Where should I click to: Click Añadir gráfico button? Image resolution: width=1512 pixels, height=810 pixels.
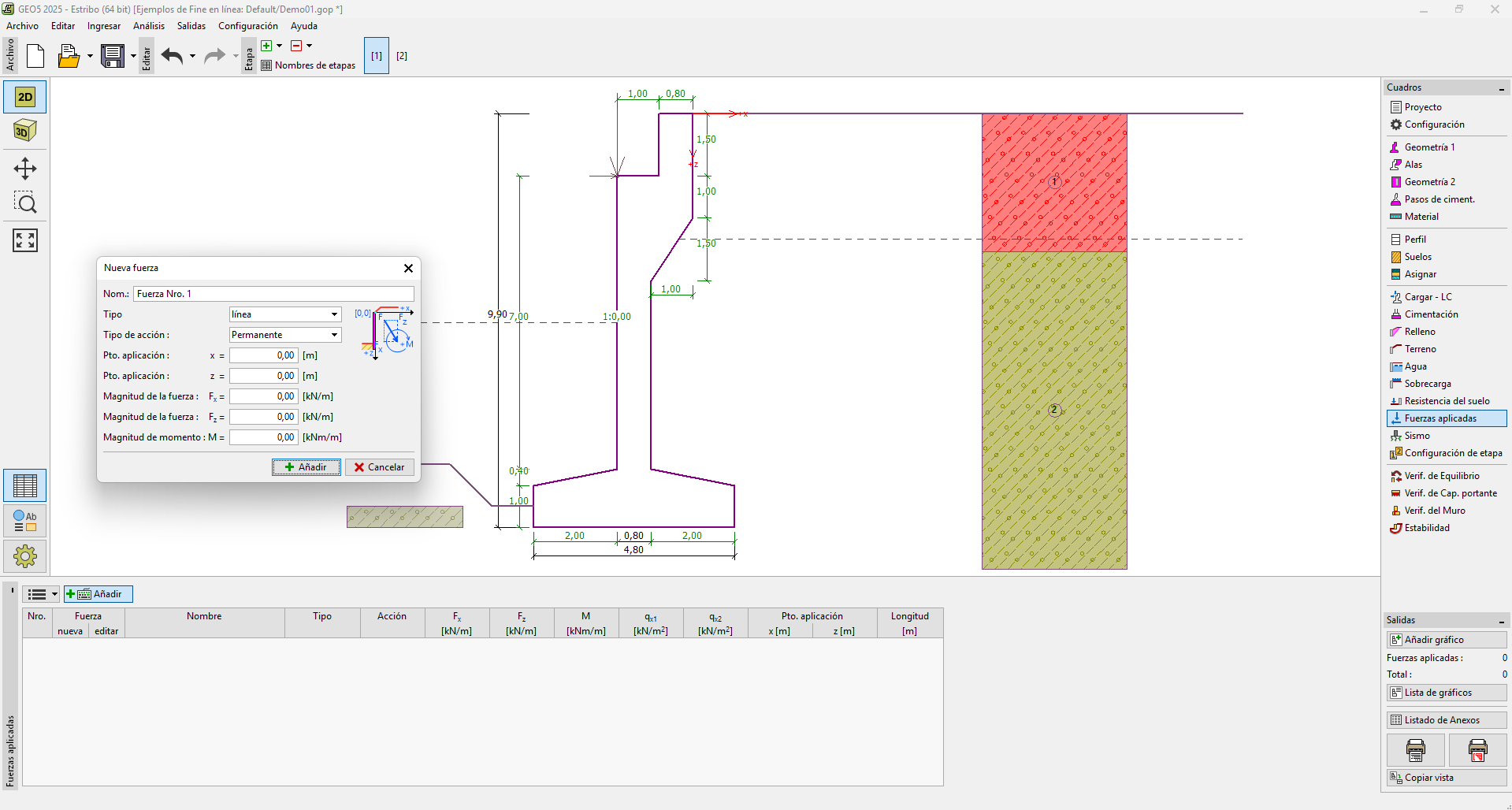click(1447, 640)
